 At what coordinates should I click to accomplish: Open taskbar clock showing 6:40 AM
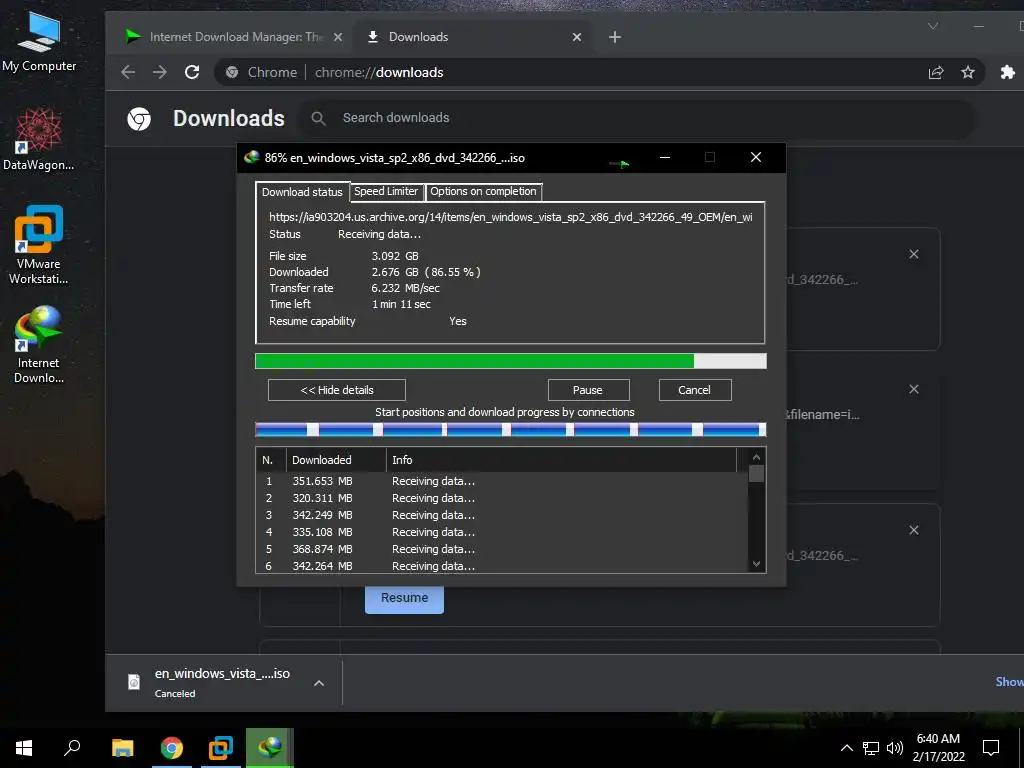938,748
